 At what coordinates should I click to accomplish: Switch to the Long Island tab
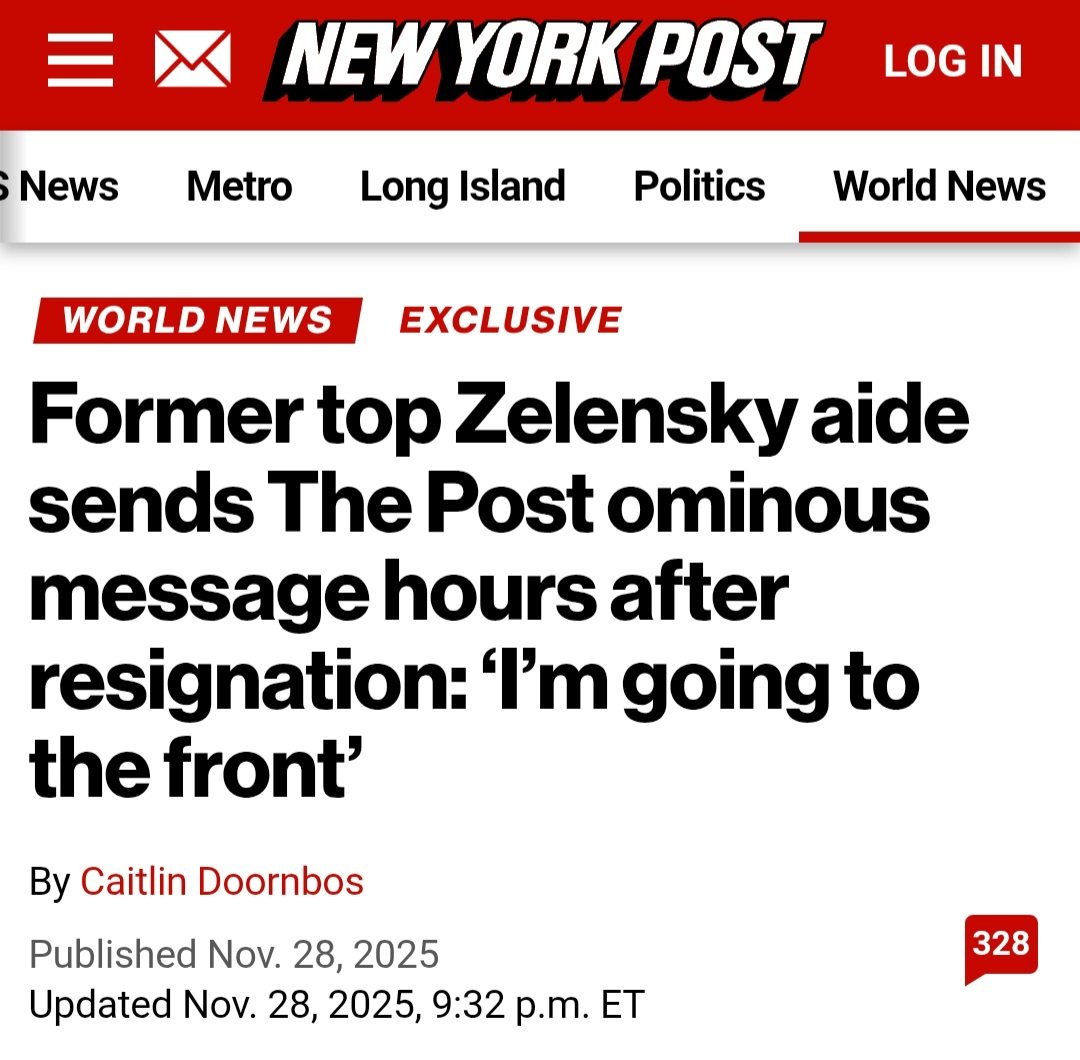click(x=462, y=187)
